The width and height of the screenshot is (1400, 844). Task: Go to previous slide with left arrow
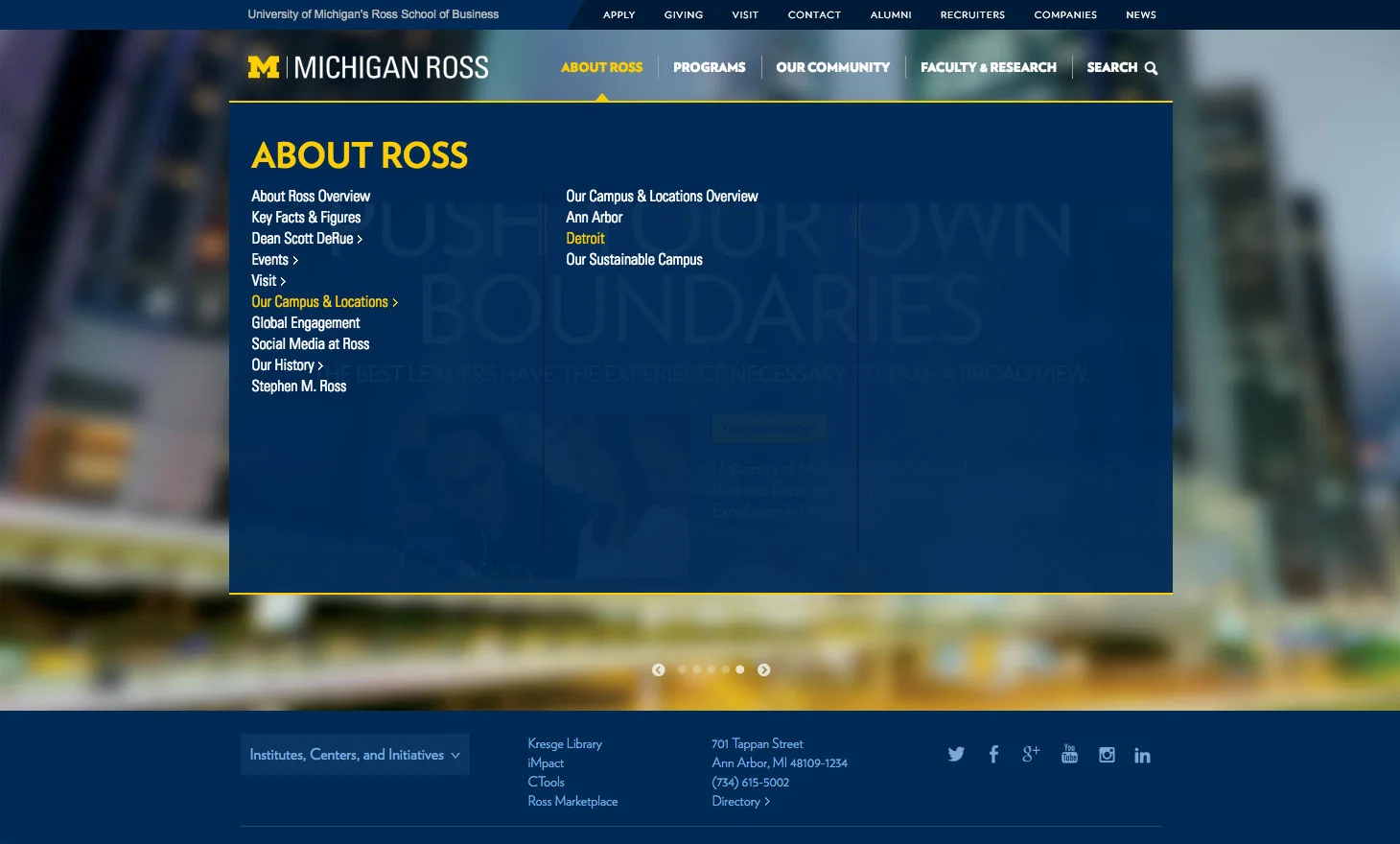point(658,669)
